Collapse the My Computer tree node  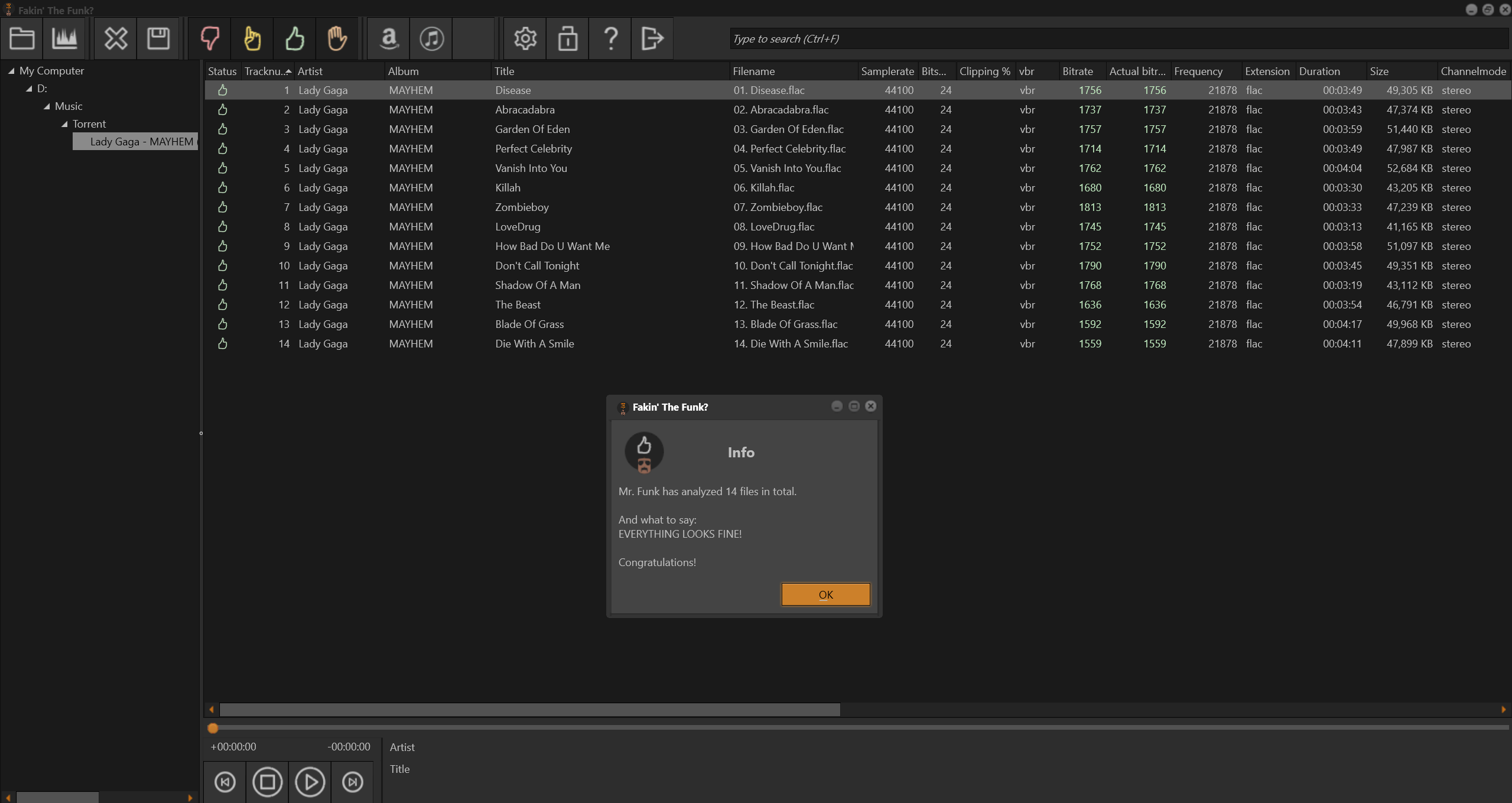coord(11,71)
